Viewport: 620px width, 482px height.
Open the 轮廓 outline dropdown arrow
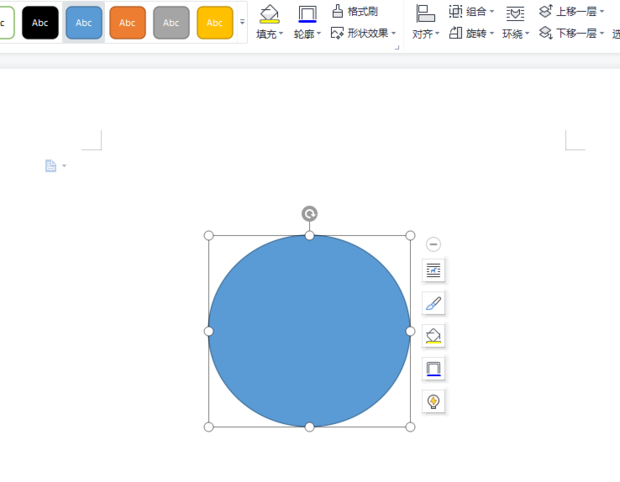click(319, 34)
